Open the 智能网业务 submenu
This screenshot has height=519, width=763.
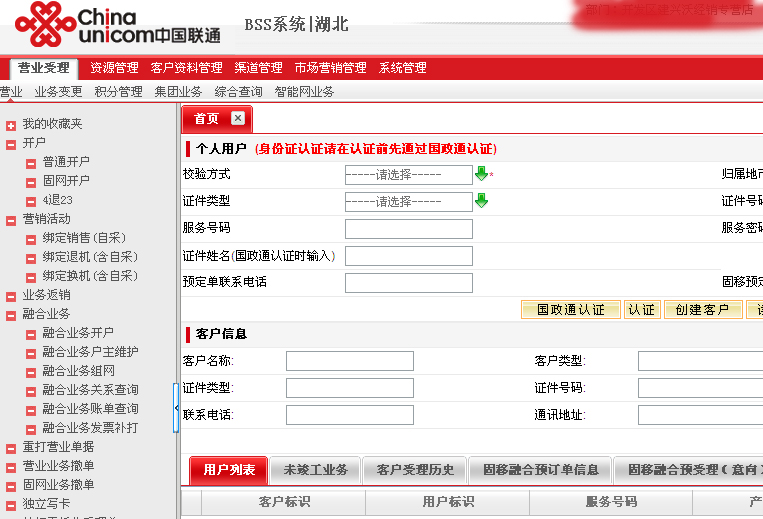304,91
